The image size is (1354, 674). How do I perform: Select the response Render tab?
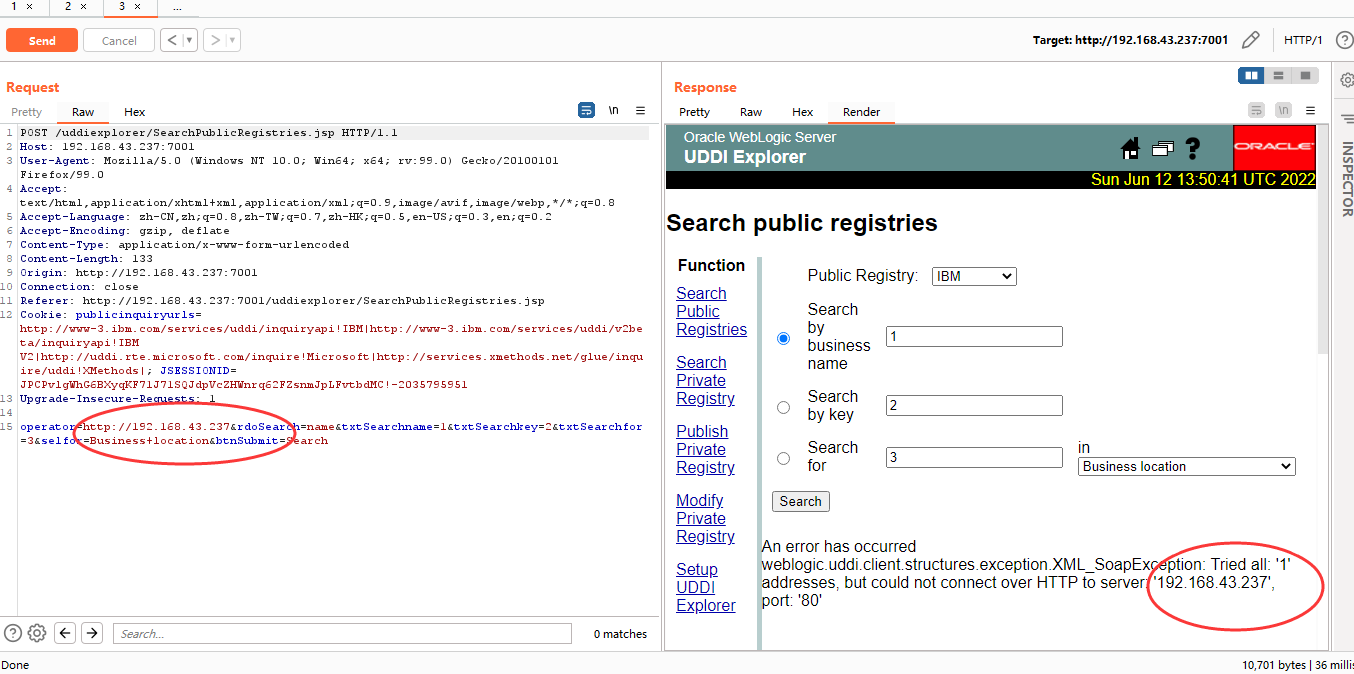(862, 112)
